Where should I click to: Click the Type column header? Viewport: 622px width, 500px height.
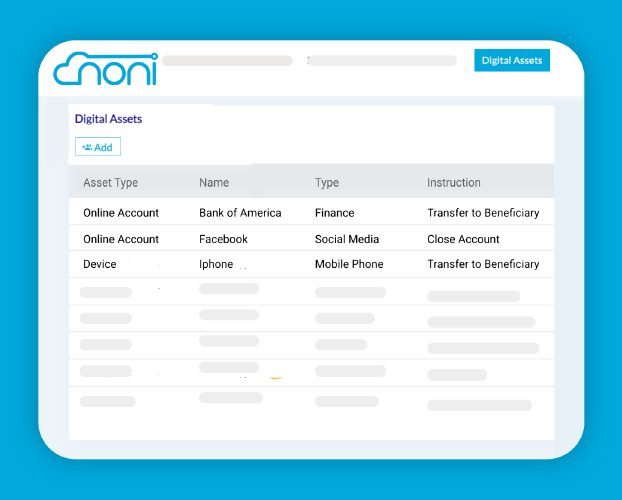click(x=327, y=183)
